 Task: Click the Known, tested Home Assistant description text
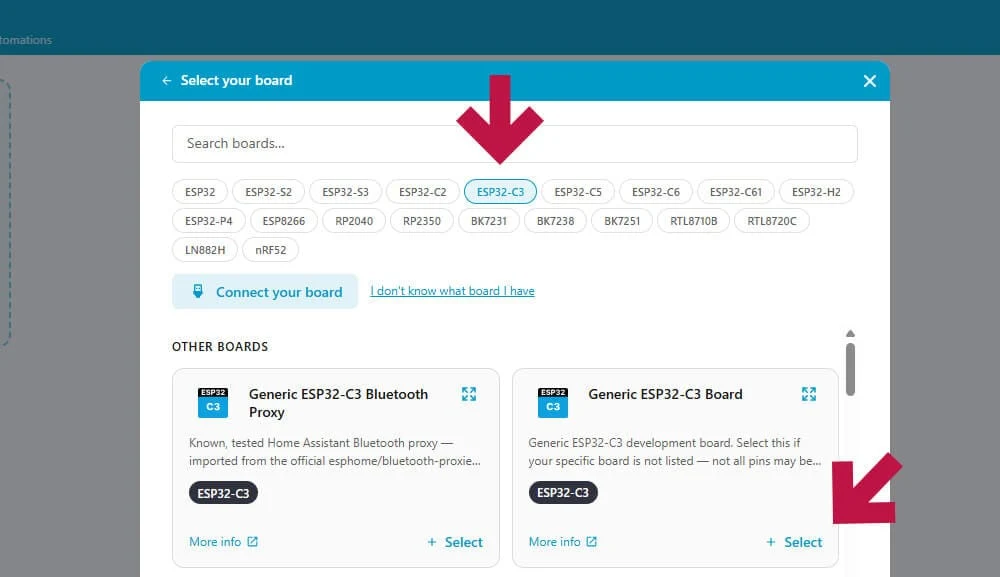click(335, 452)
